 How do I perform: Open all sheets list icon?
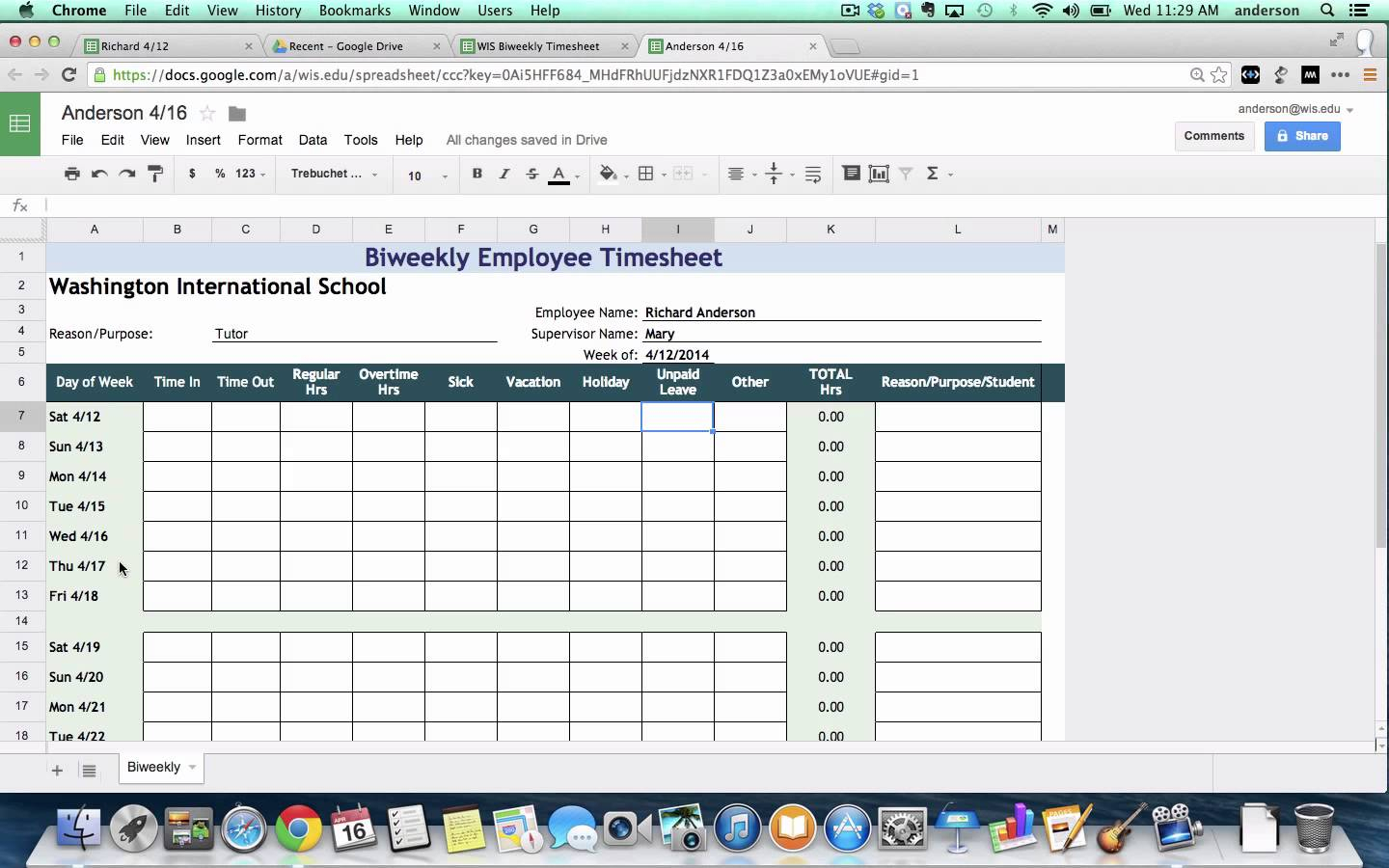[x=89, y=770]
